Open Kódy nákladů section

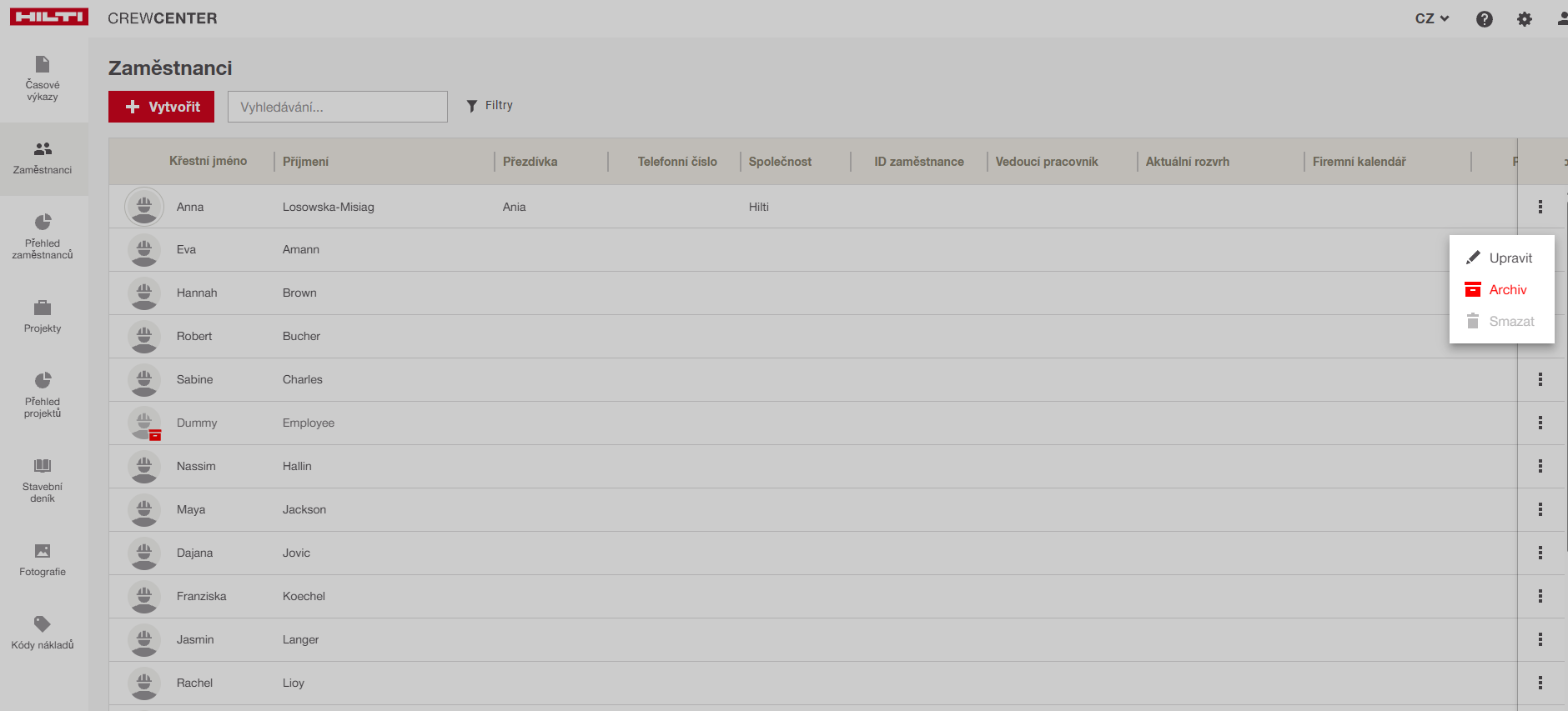tap(43, 633)
